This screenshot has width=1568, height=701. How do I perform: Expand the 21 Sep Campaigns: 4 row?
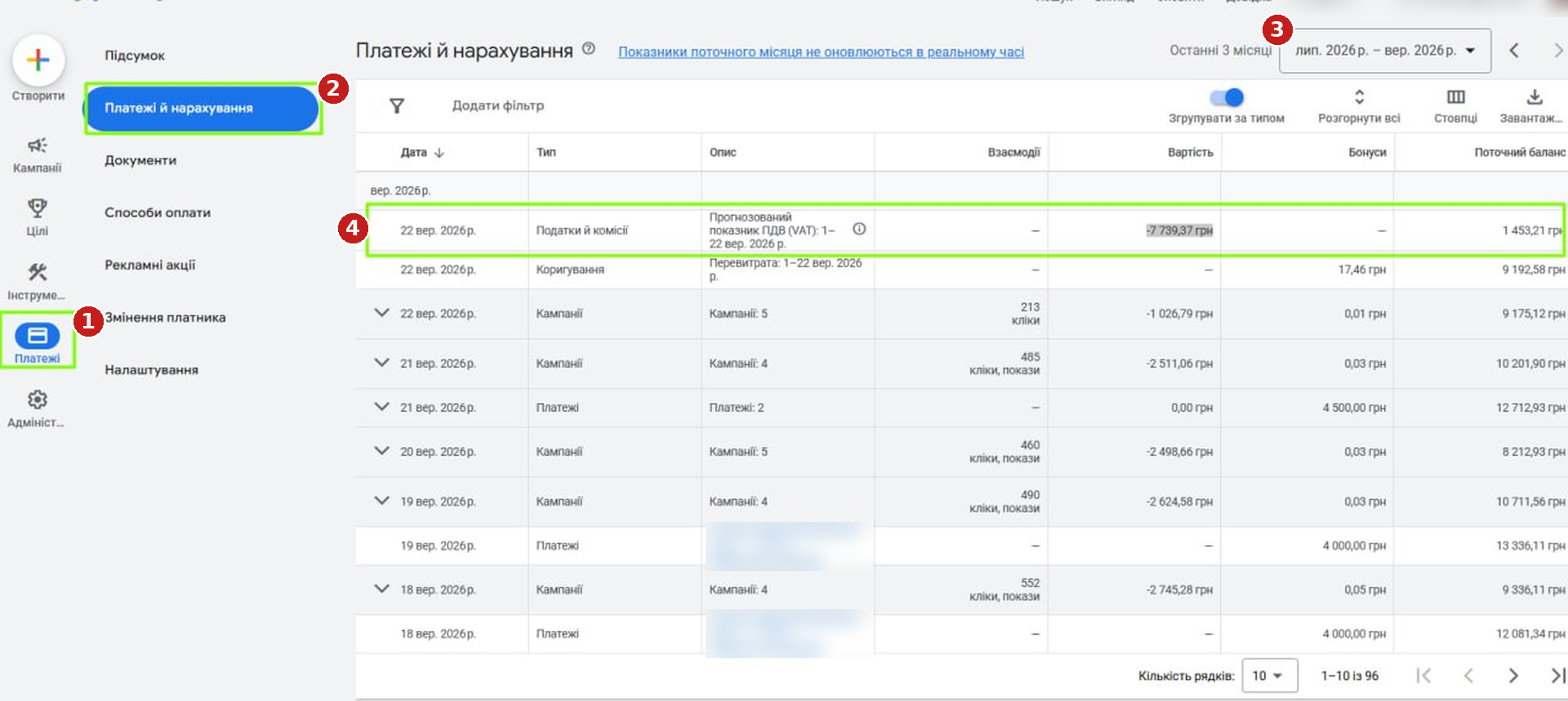381,362
